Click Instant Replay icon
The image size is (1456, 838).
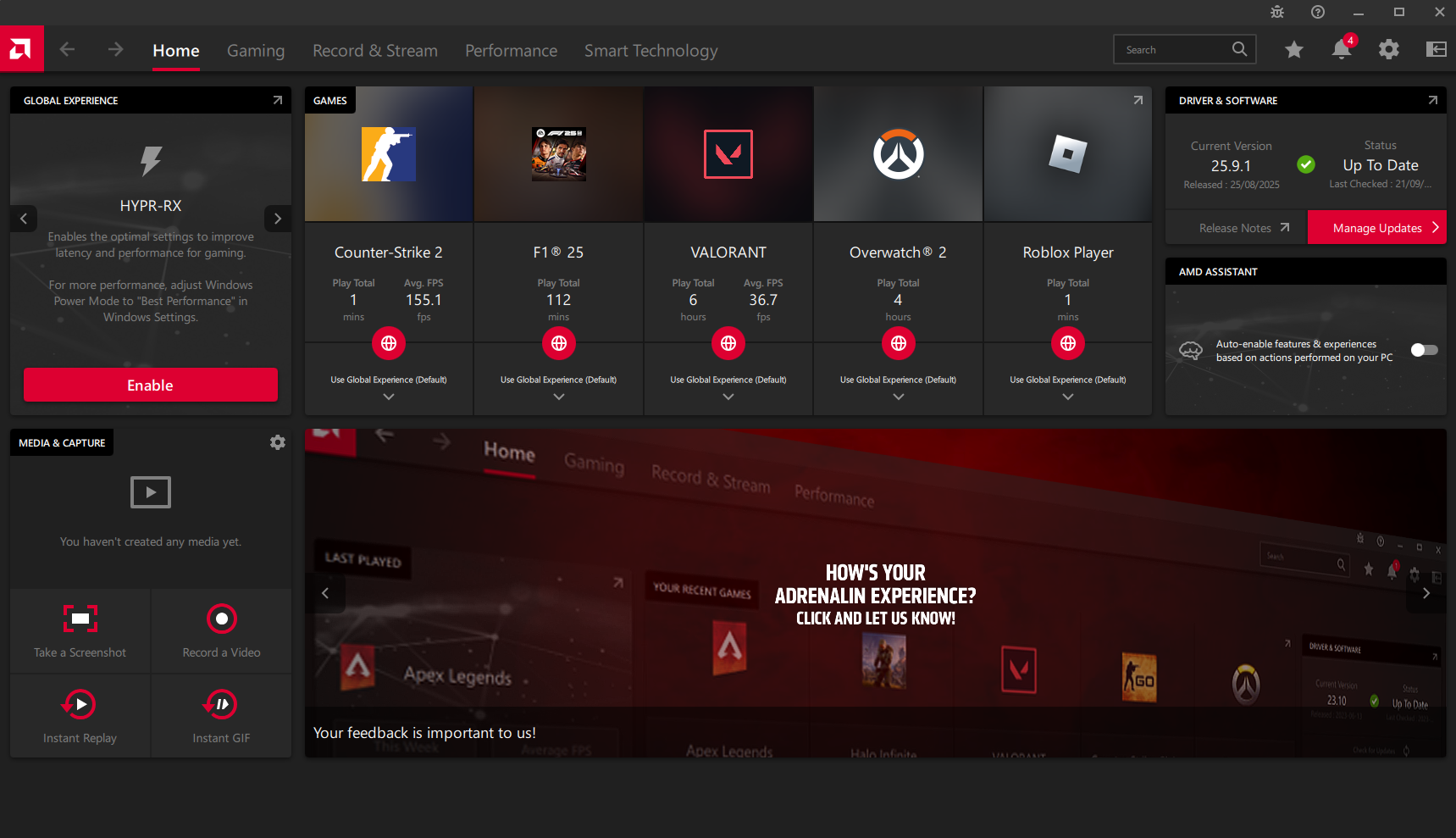80,704
